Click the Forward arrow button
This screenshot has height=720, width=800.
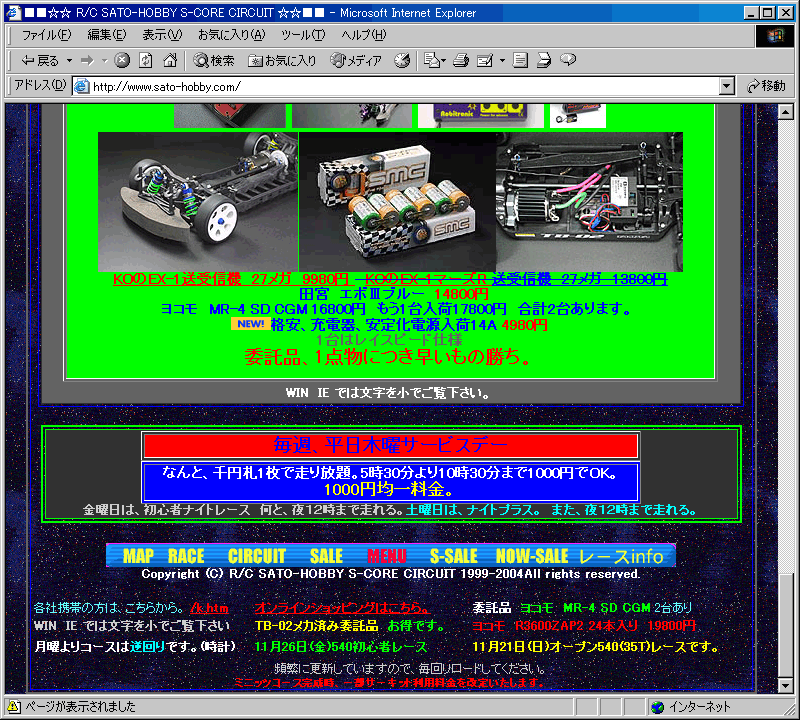pyautogui.click(x=88, y=61)
